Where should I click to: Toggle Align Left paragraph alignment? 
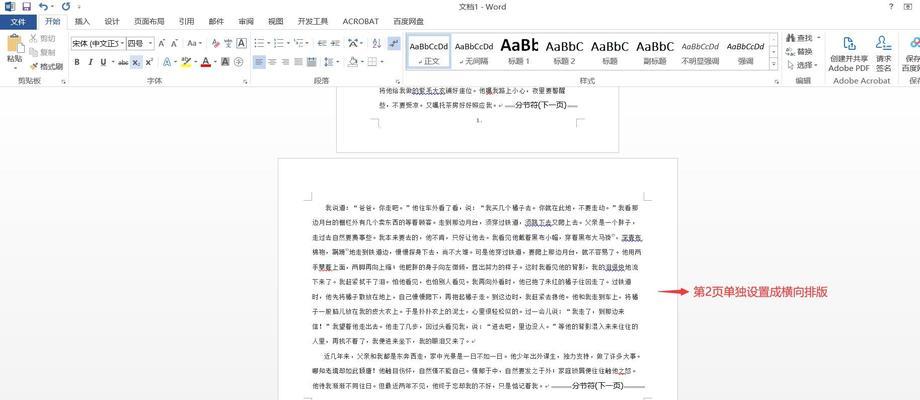pyautogui.click(x=259, y=62)
